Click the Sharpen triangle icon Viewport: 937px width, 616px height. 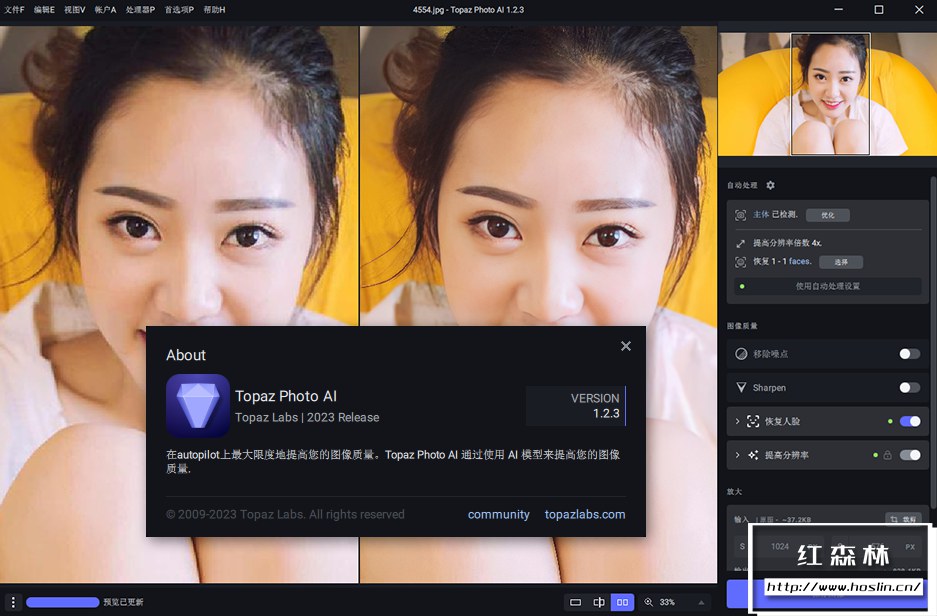pos(741,388)
